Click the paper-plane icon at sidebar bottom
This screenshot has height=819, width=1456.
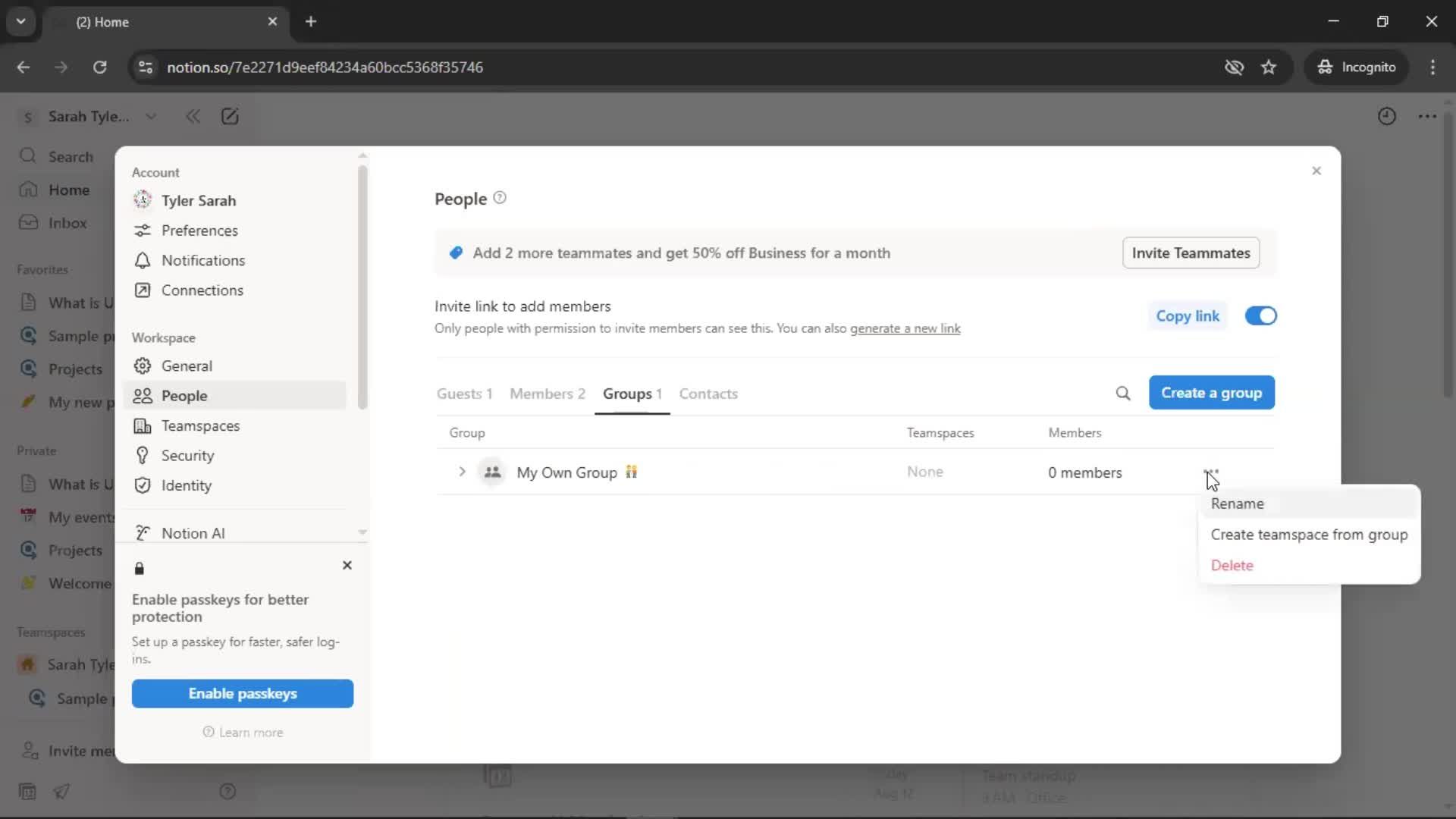coord(61,791)
